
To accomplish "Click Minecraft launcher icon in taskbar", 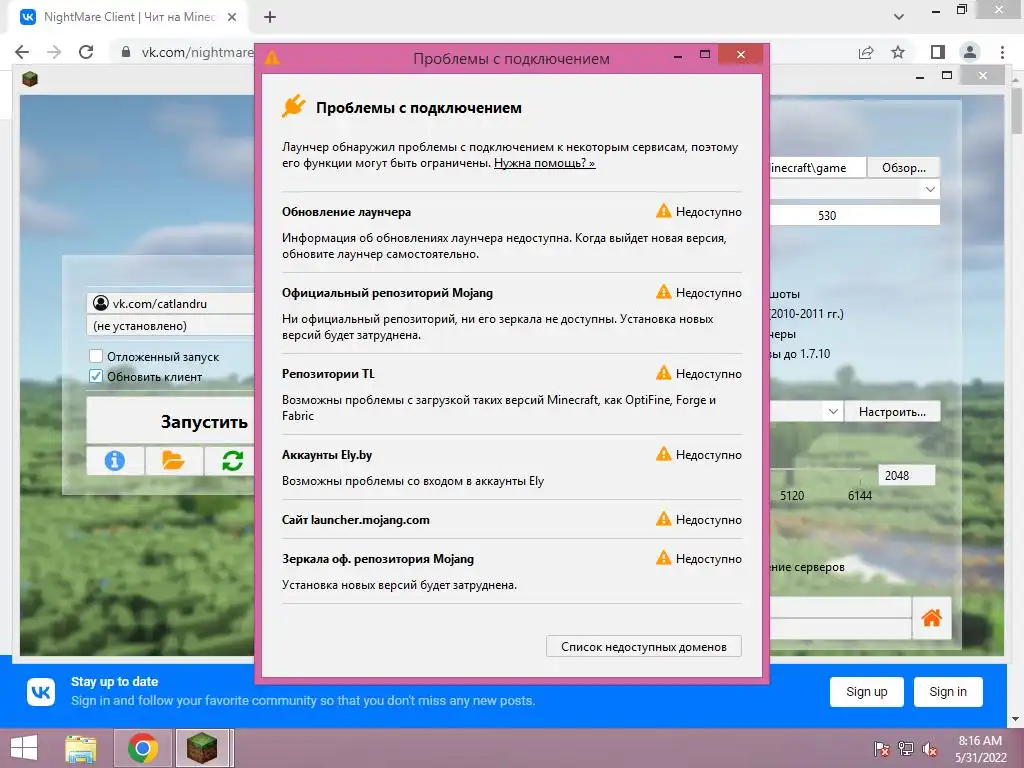I will (202, 748).
